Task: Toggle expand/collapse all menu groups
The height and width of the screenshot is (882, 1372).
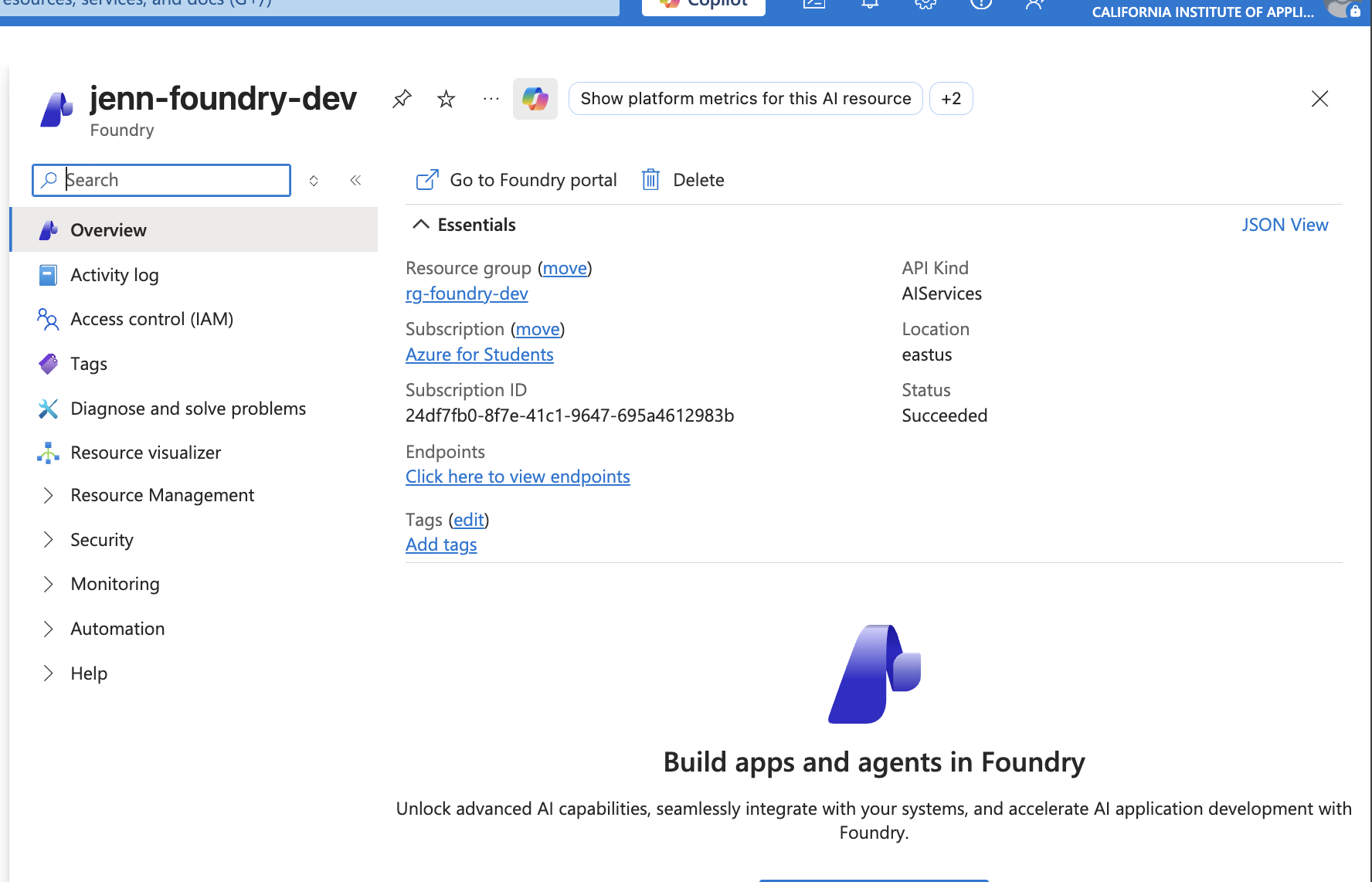Action: click(314, 181)
